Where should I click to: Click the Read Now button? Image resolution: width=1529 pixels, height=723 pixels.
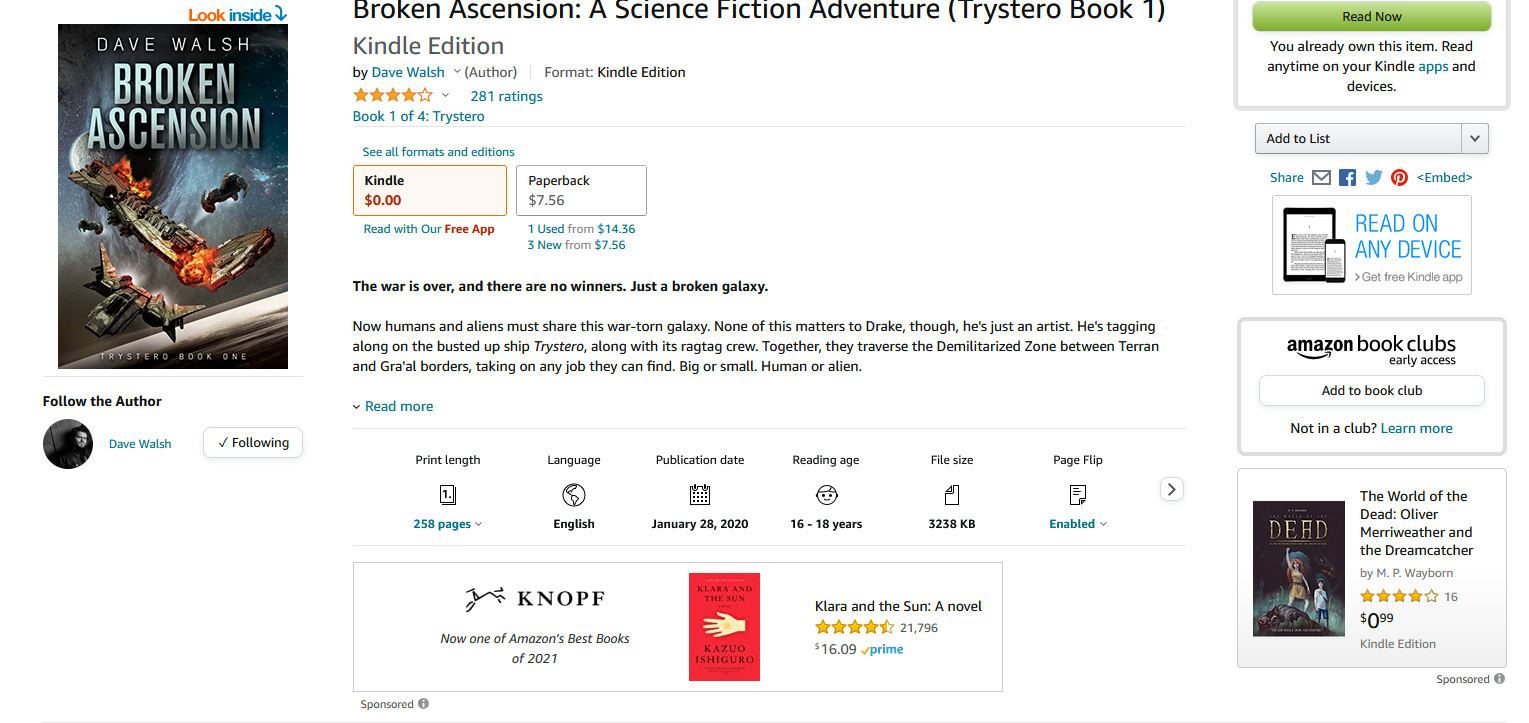coord(1371,17)
